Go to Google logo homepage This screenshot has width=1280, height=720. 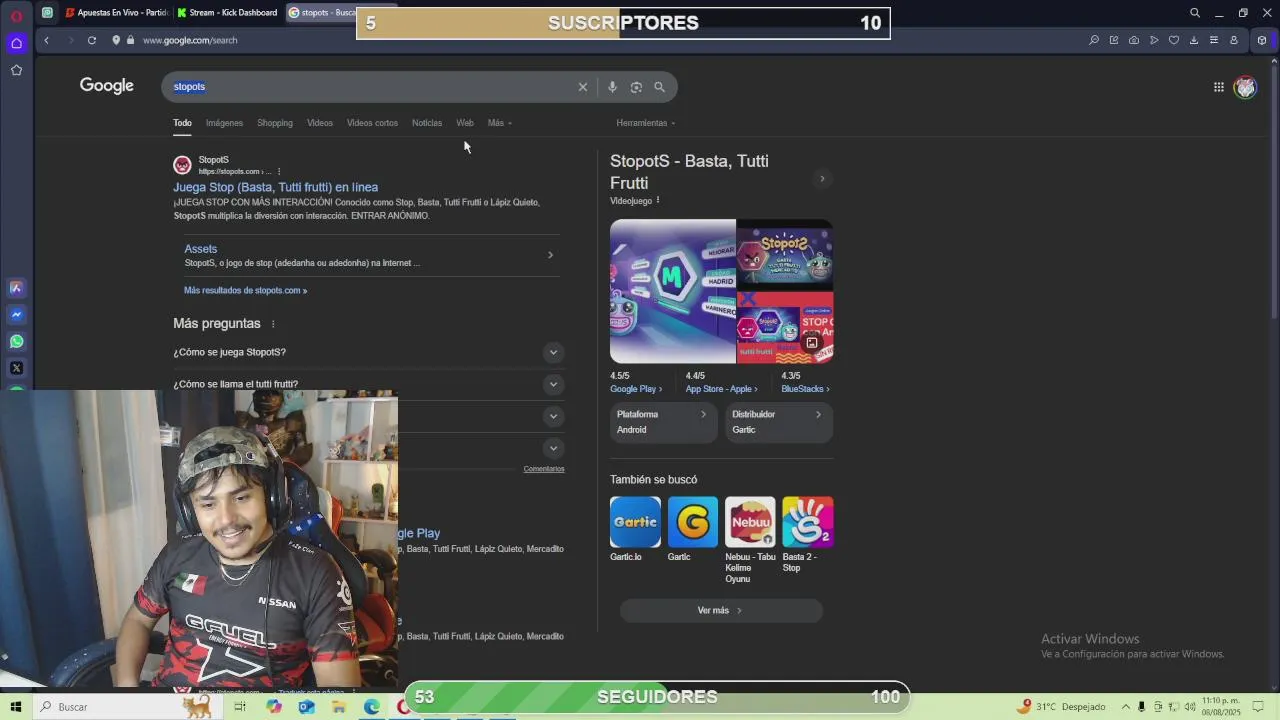pyautogui.click(x=107, y=86)
